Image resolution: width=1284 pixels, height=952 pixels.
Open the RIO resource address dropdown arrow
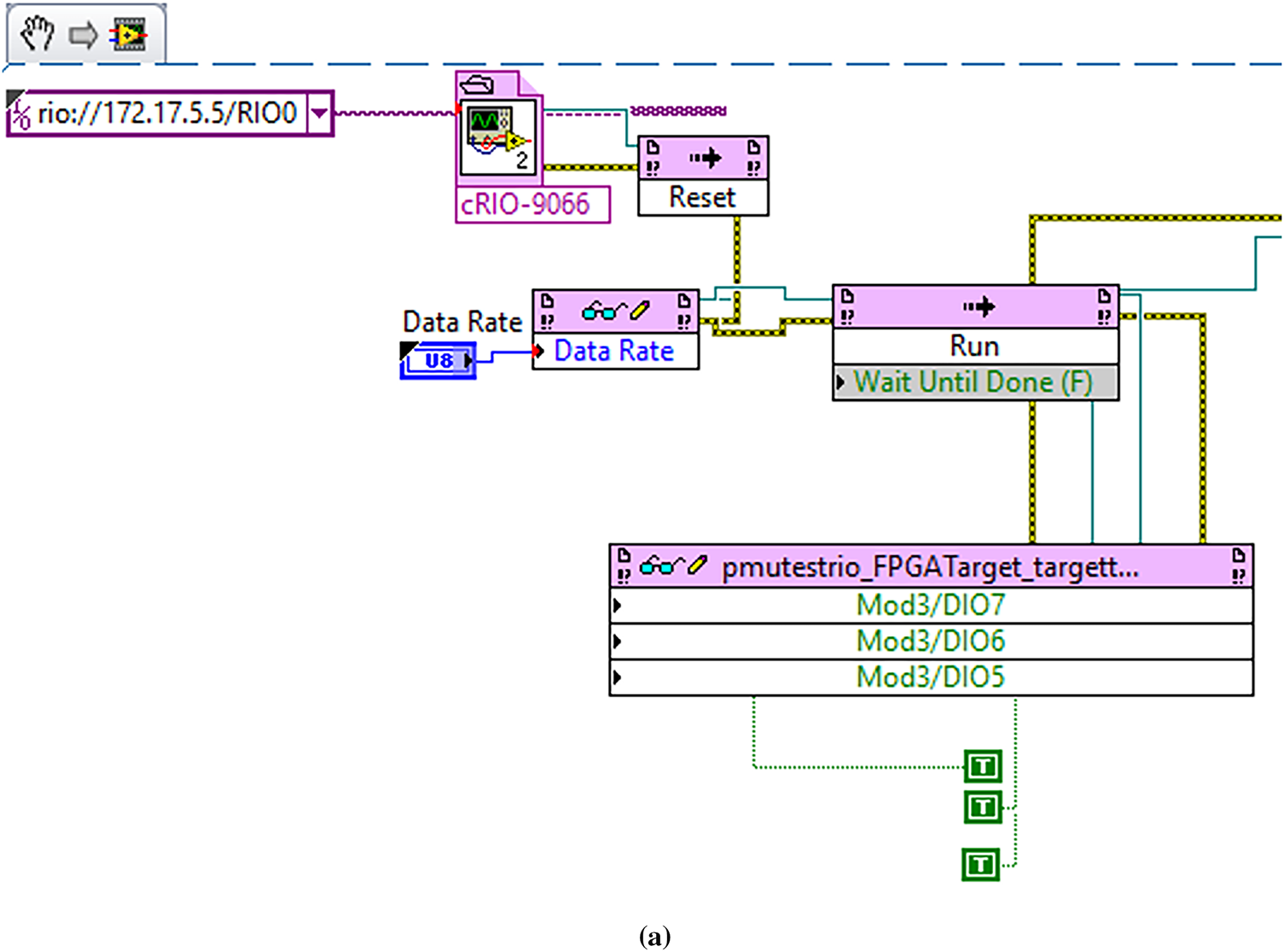pos(319,113)
